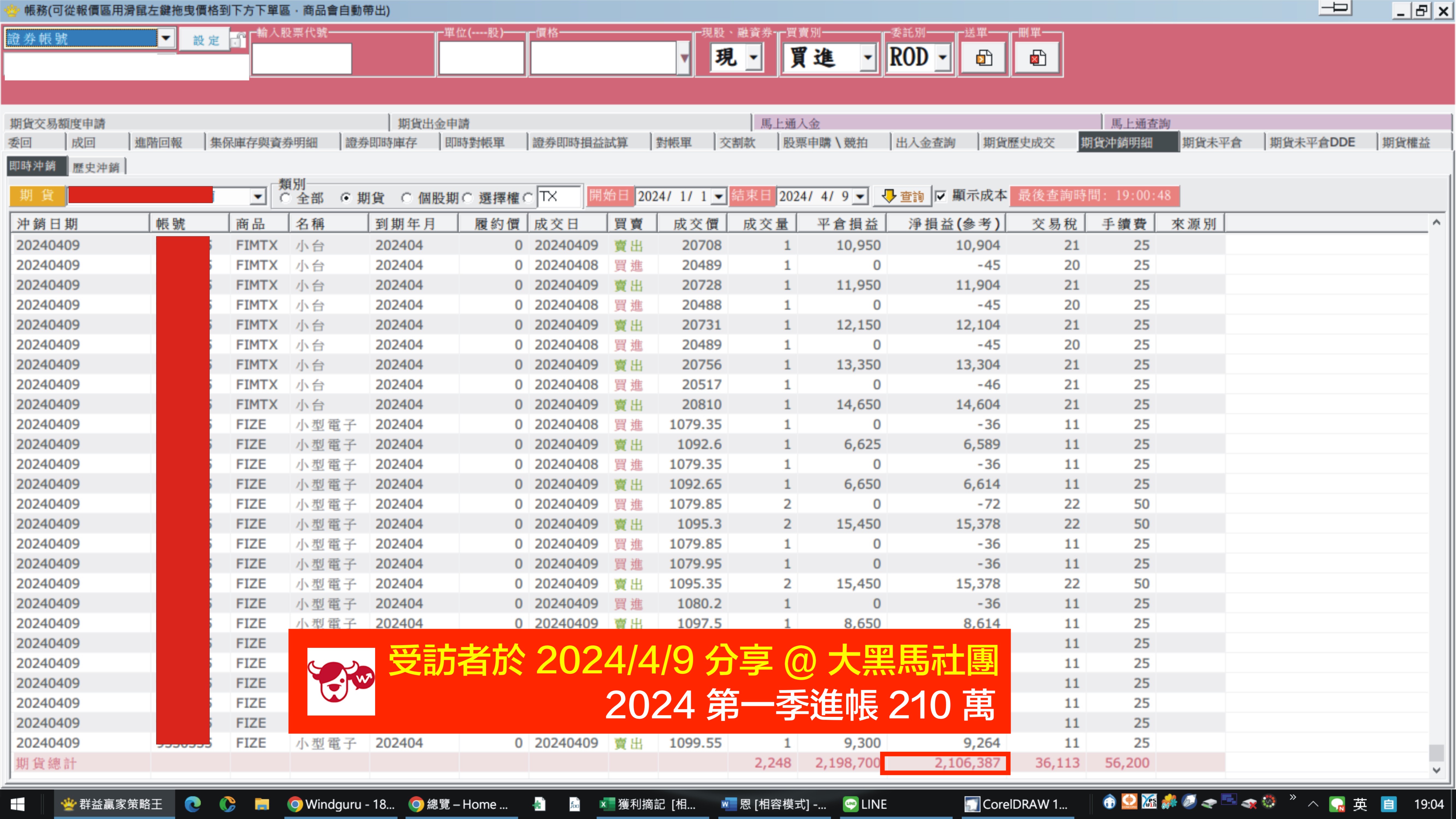The image size is (1456, 819).
Task: Select the 全部 radio button
Action: (285, 198)
